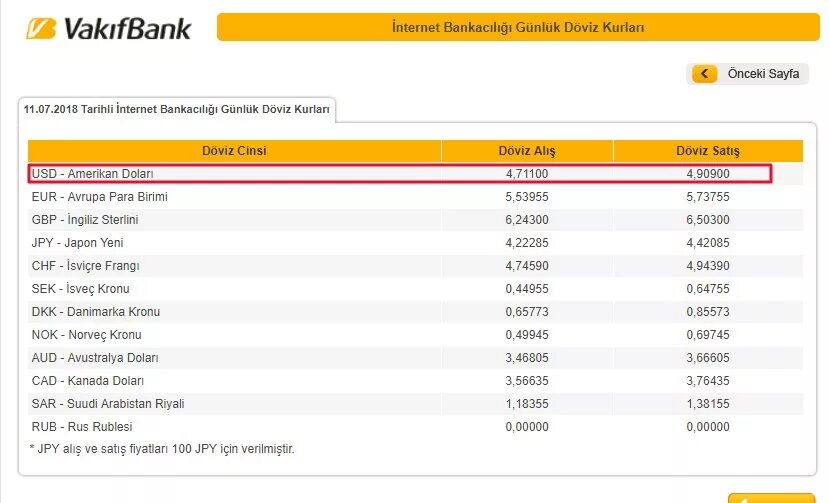This screenshot has width=829, height=503.
Task: Select NOK buy rate 0,49945
Action: click(x=527, y=335)
